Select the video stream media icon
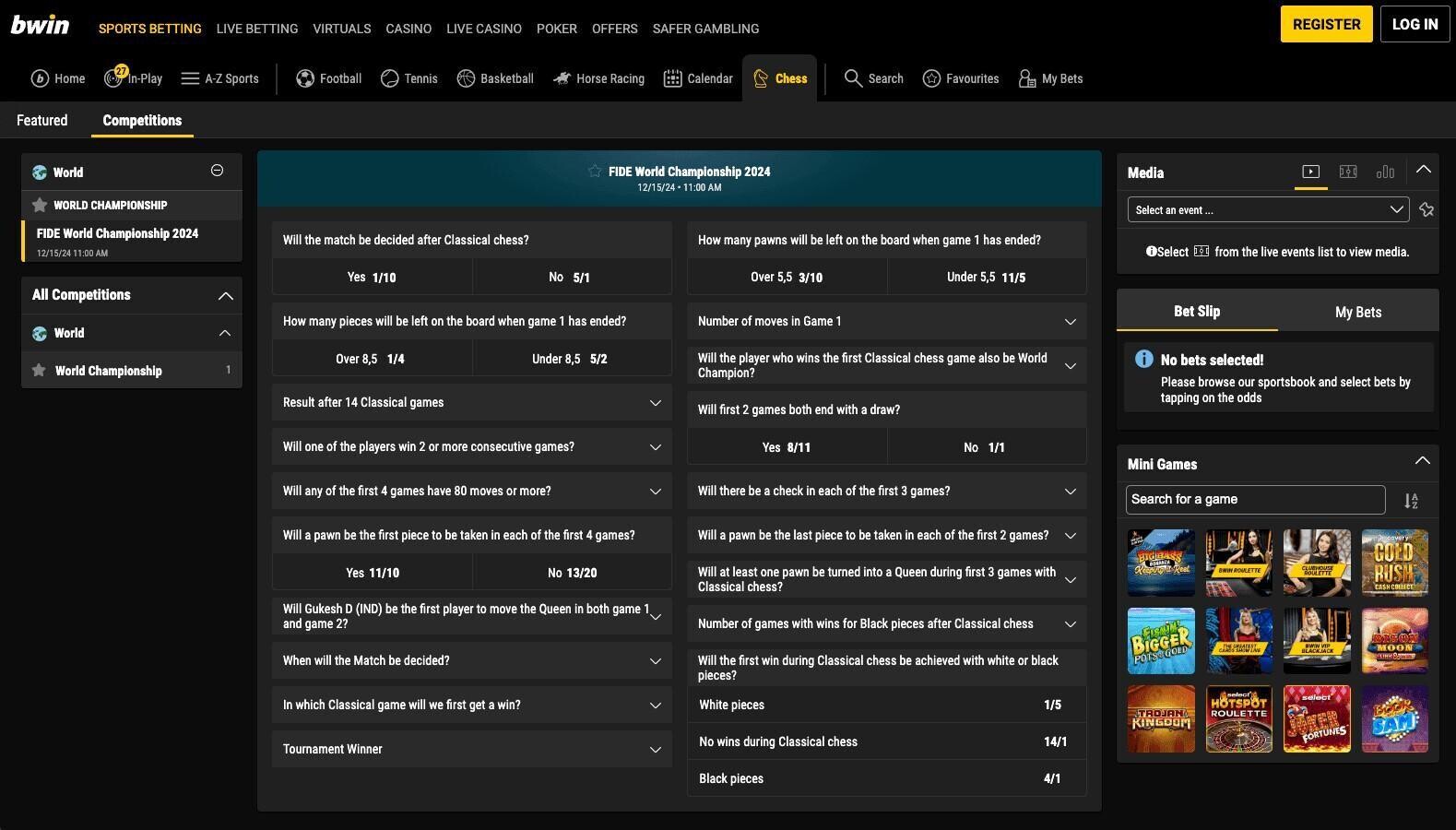1456x830 pixels. [1310, 172]
